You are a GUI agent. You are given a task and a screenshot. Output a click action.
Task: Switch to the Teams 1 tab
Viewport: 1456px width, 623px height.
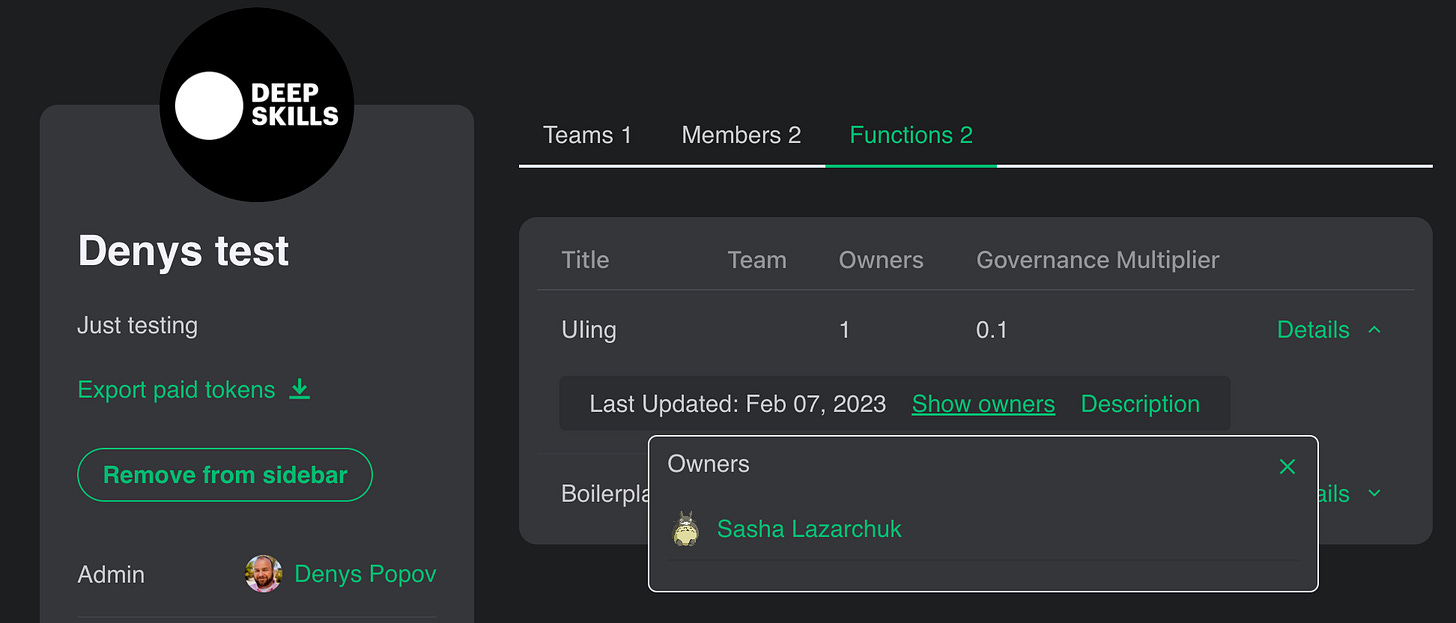tap(587, 135)
